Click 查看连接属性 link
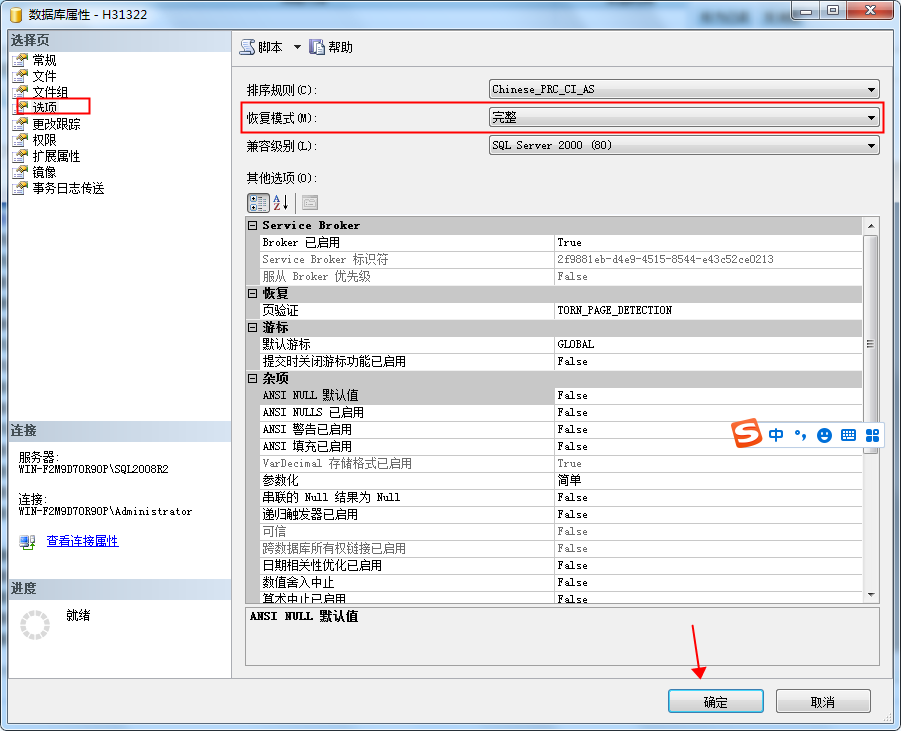901x731 pixels. [82, 541]
